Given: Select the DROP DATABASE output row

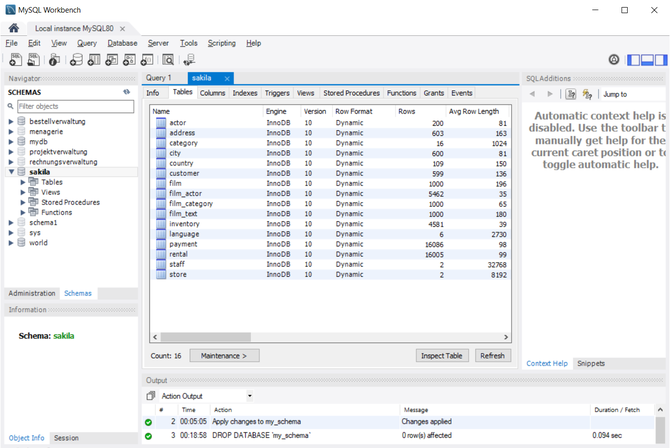Looking at the screenshot, I should 398,436.
